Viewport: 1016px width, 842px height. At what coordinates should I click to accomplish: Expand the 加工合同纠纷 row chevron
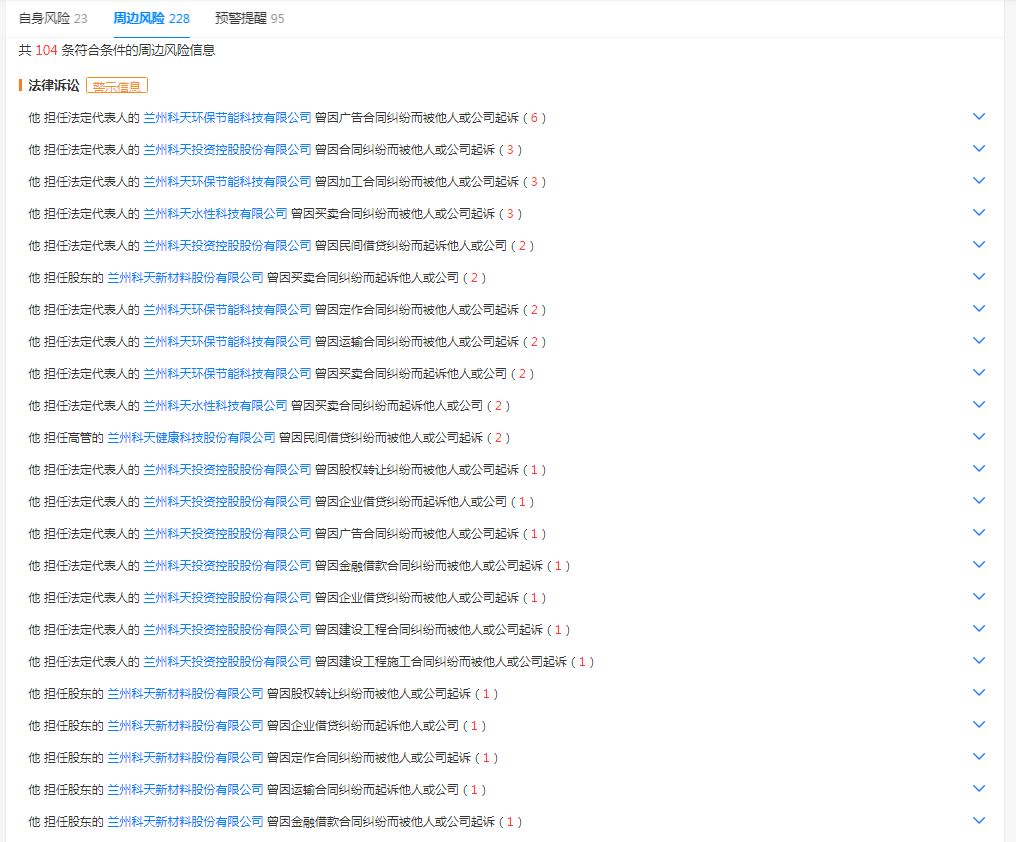pos(979,180)
